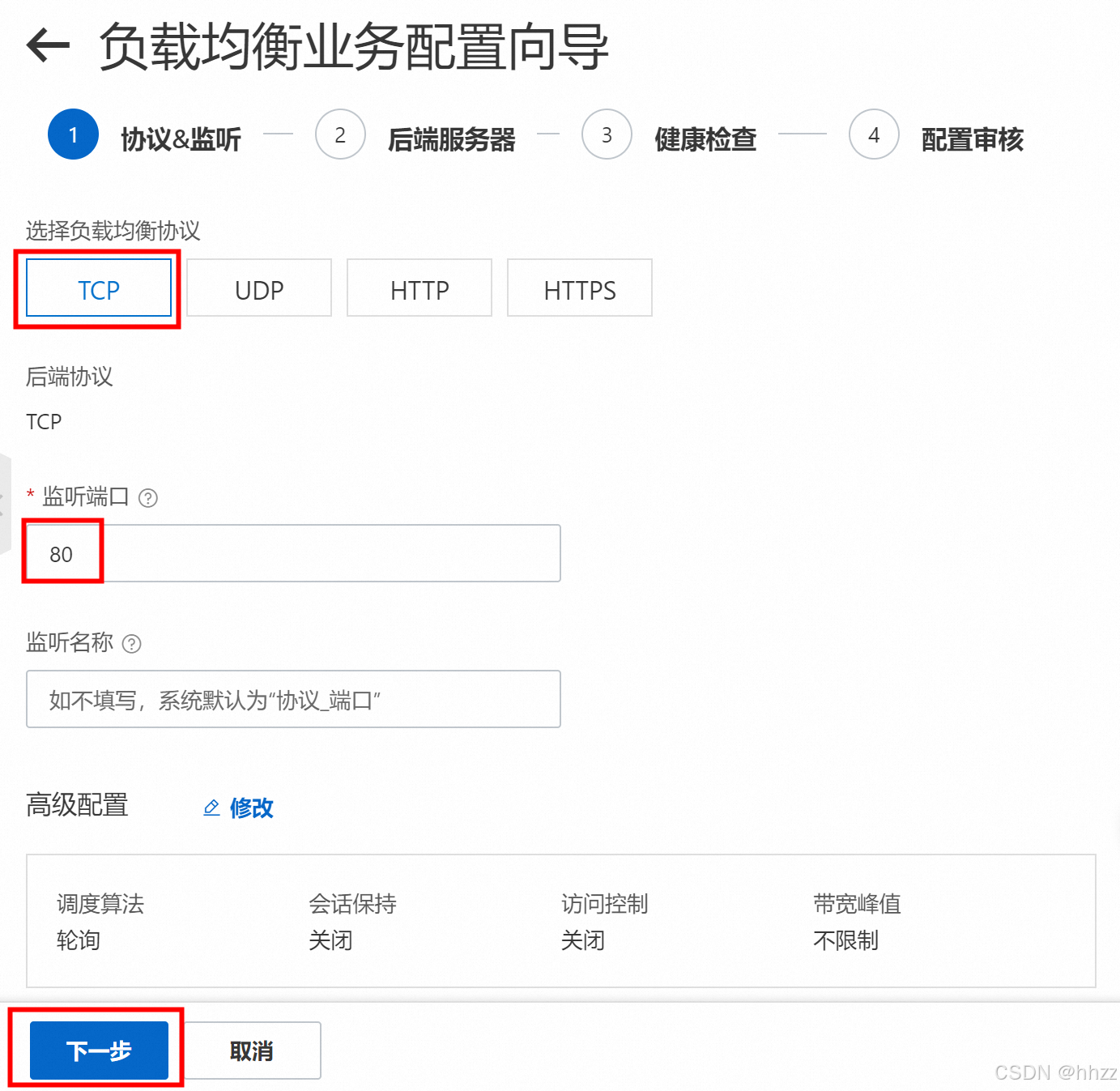Open the 后端服务器 step label

coord(452,139)
